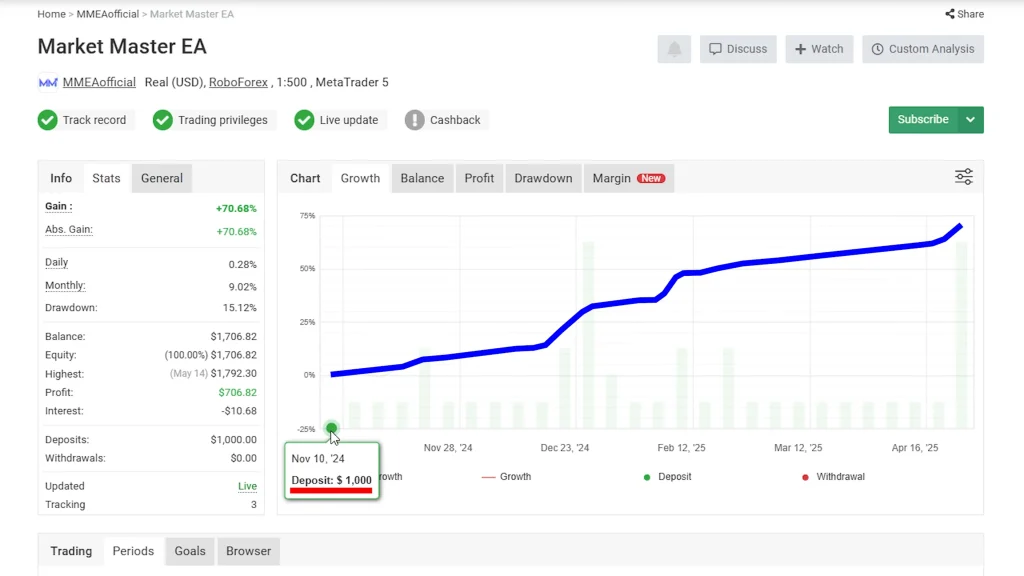This screenshot has height=576, width=1024.
Task: Switch to the Drawdown chart tab
Action: 543,178
